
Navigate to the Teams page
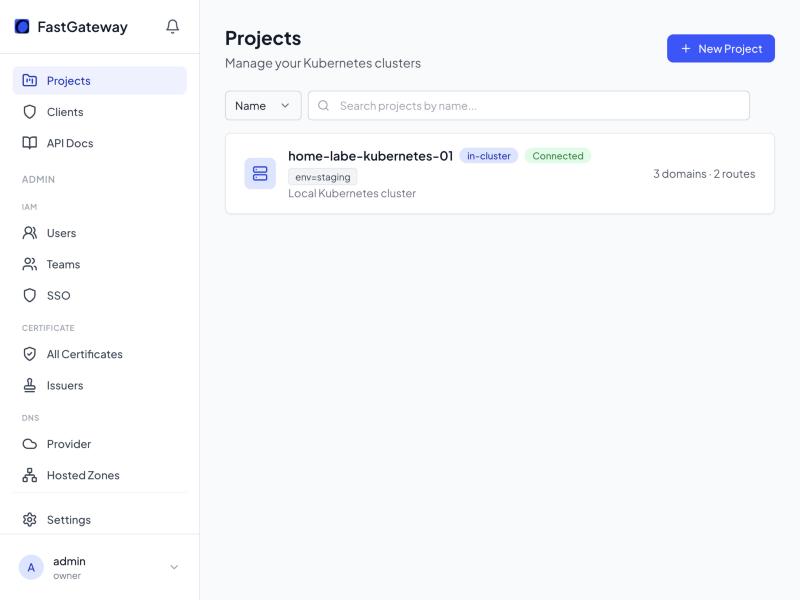[x=99, y=264]
